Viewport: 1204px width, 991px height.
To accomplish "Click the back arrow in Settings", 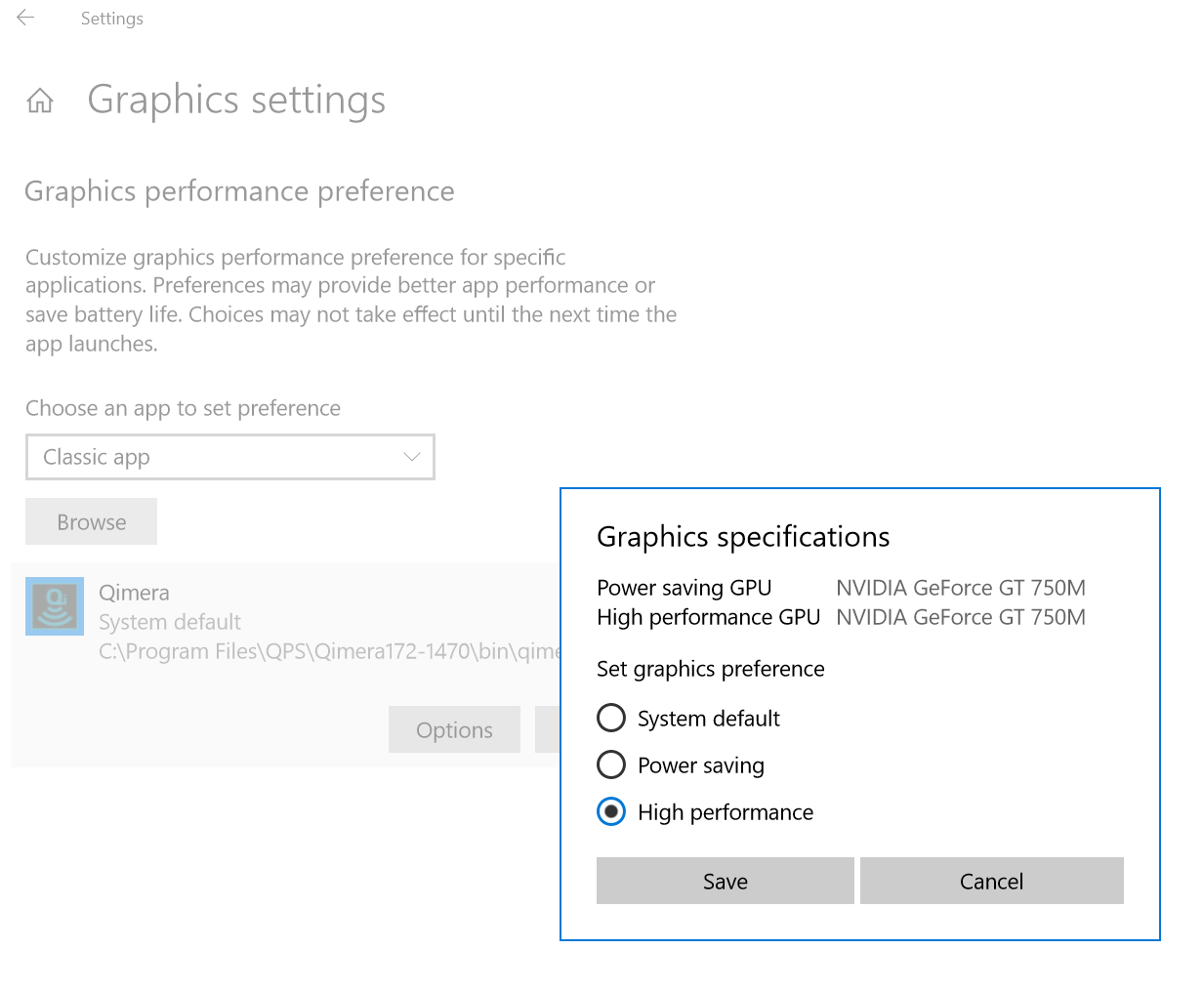I will coord(26,18).
